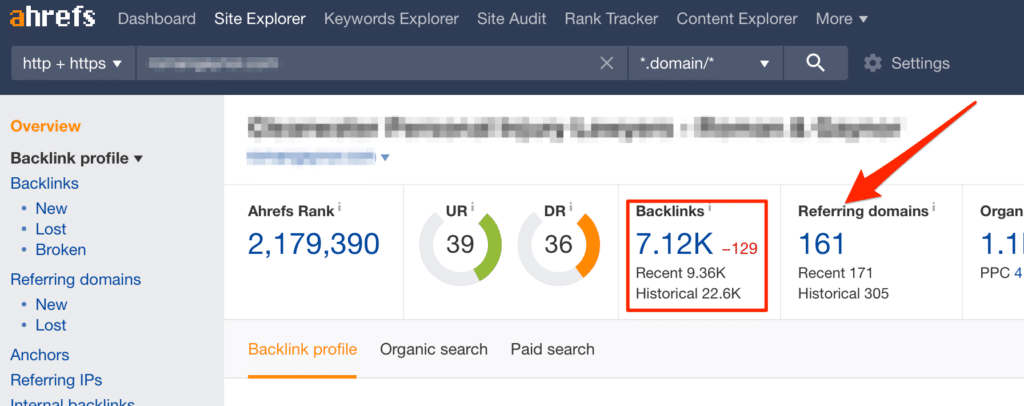Viewport: 1024px width, 406px height.
Task: Click the magnifying glass search button
Action: coord(816,63)
